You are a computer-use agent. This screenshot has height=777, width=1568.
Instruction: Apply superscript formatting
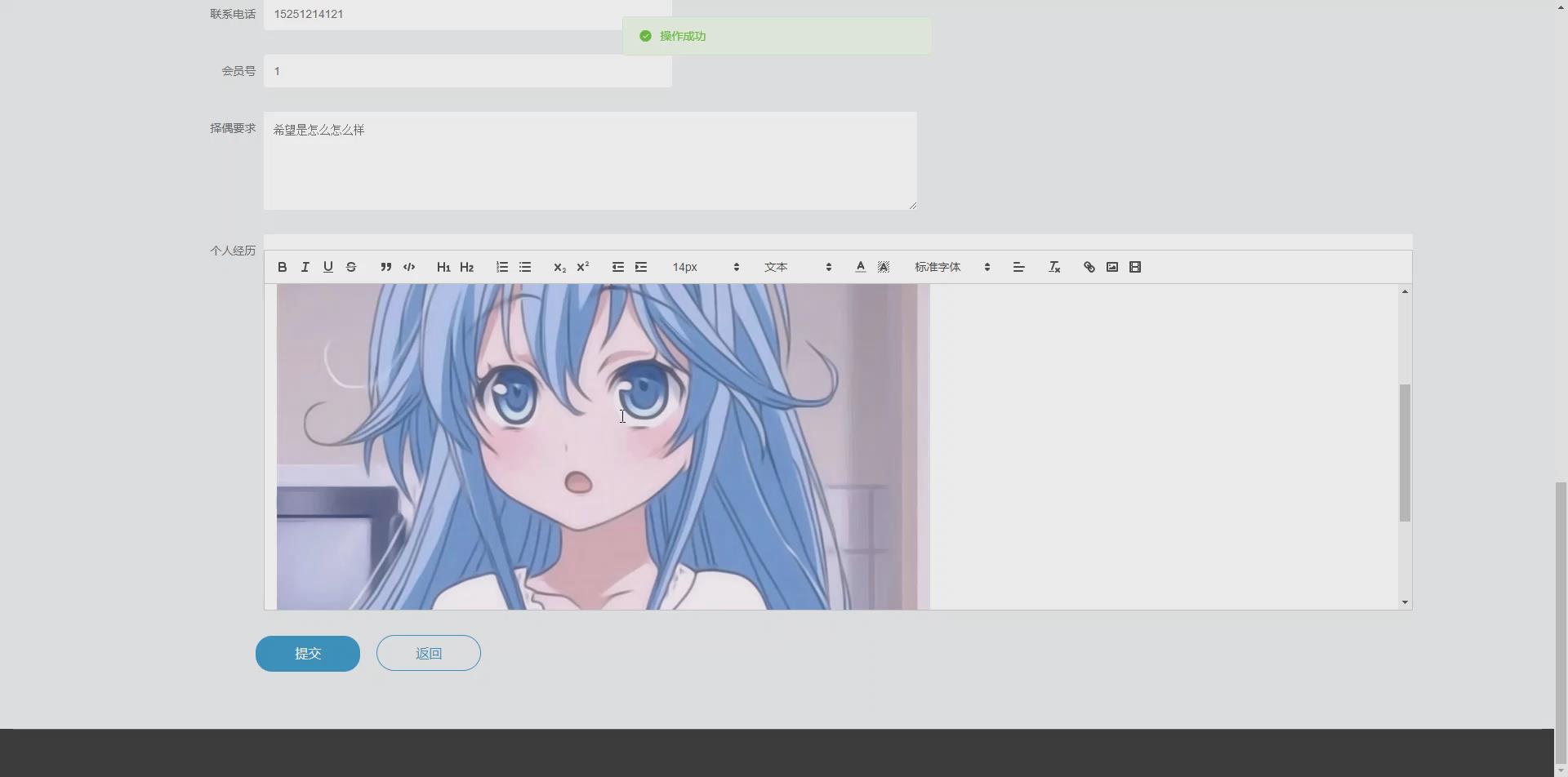582,267
